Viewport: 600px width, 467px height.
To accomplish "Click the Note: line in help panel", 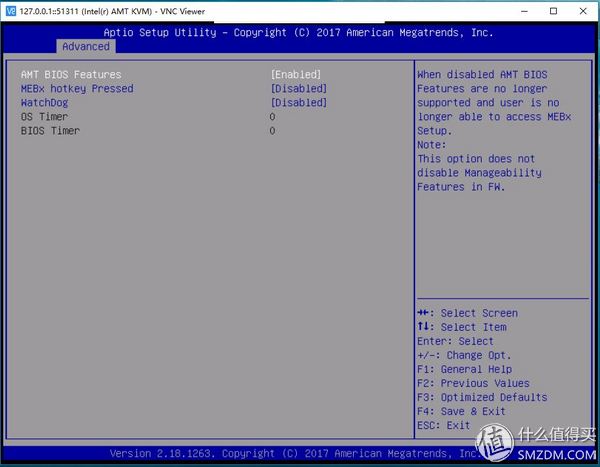I will 432,145.
